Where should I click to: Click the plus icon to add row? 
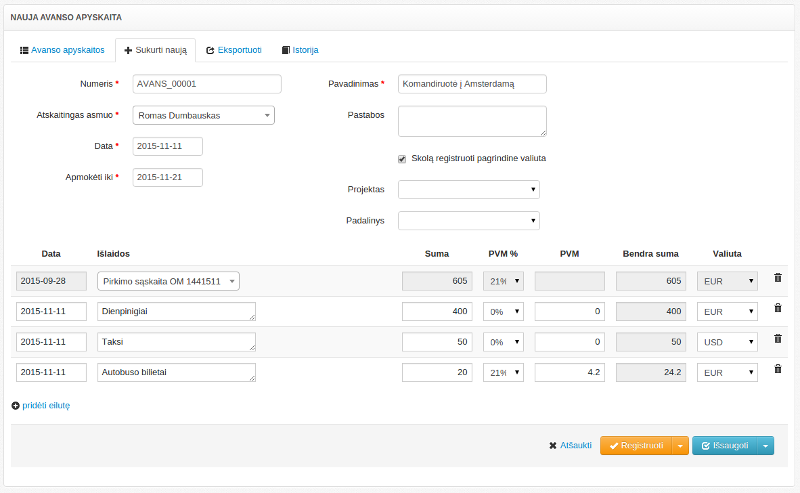[15, 406]
